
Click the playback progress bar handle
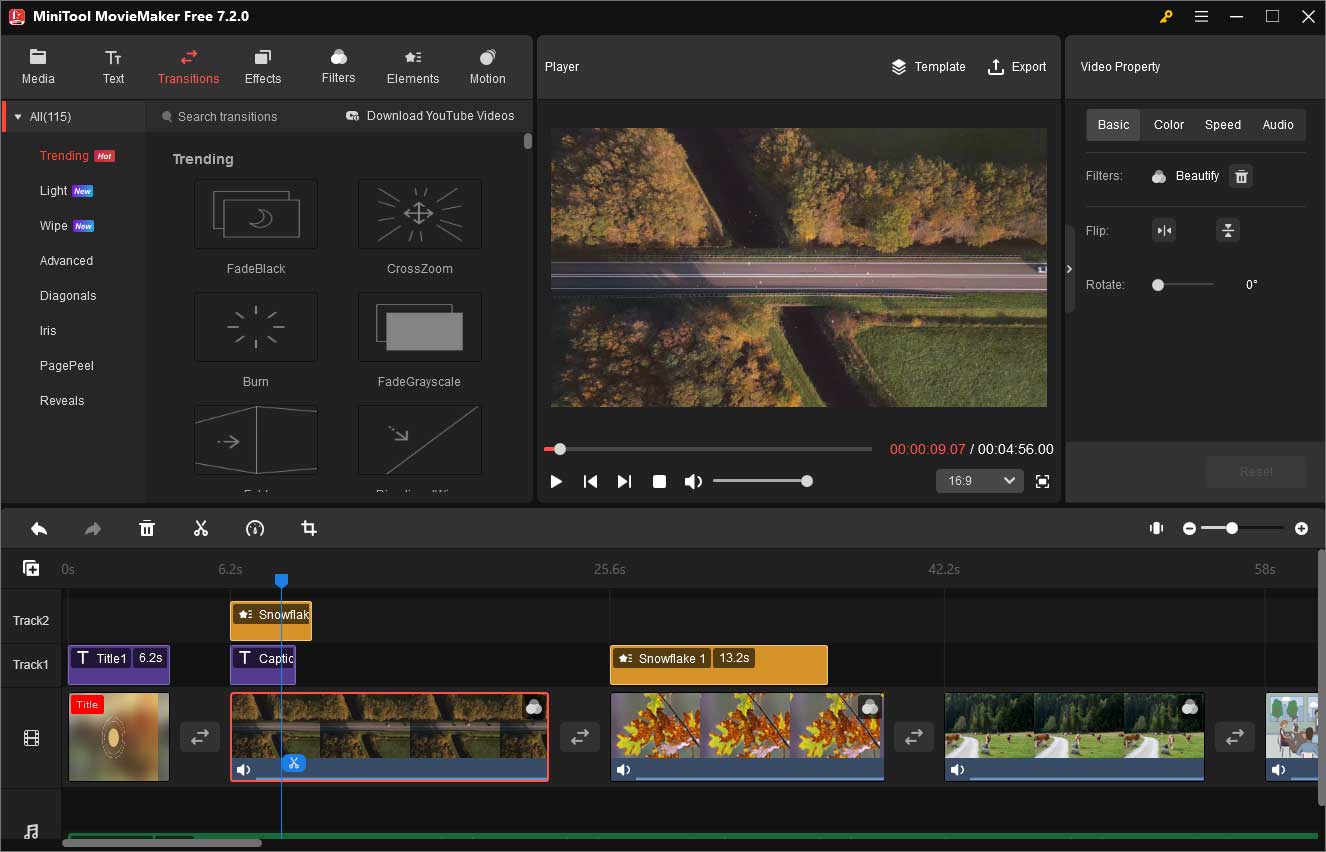pos(560,449)
